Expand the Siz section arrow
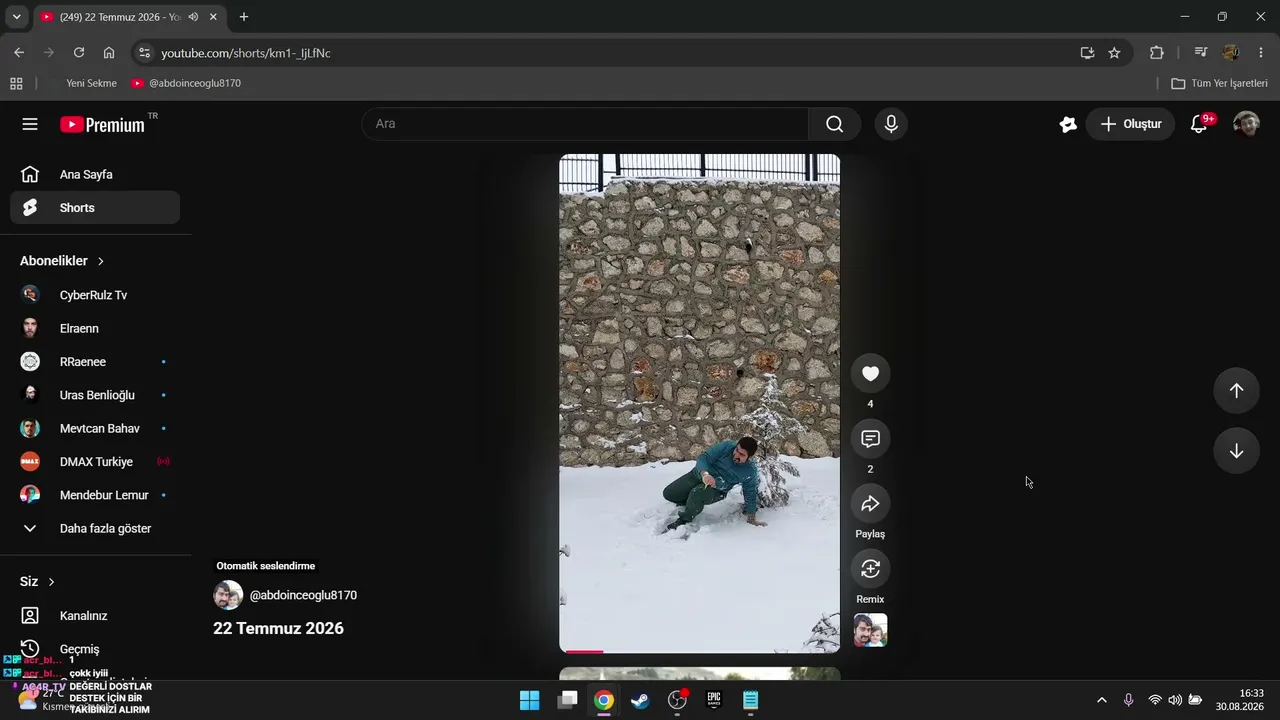The width and height of the screenshot is (1280, 720). point(52,582)
